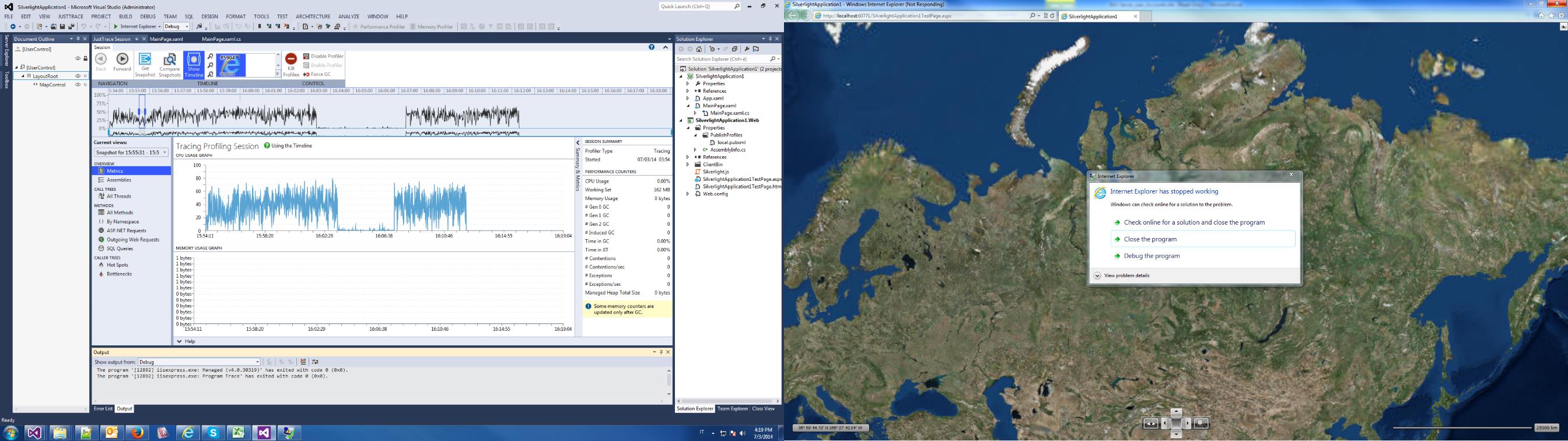The width and height of the screenshot is (1568, 441).
Task: Click the Home icon in Solution Explorer
Action: (699, 50)
